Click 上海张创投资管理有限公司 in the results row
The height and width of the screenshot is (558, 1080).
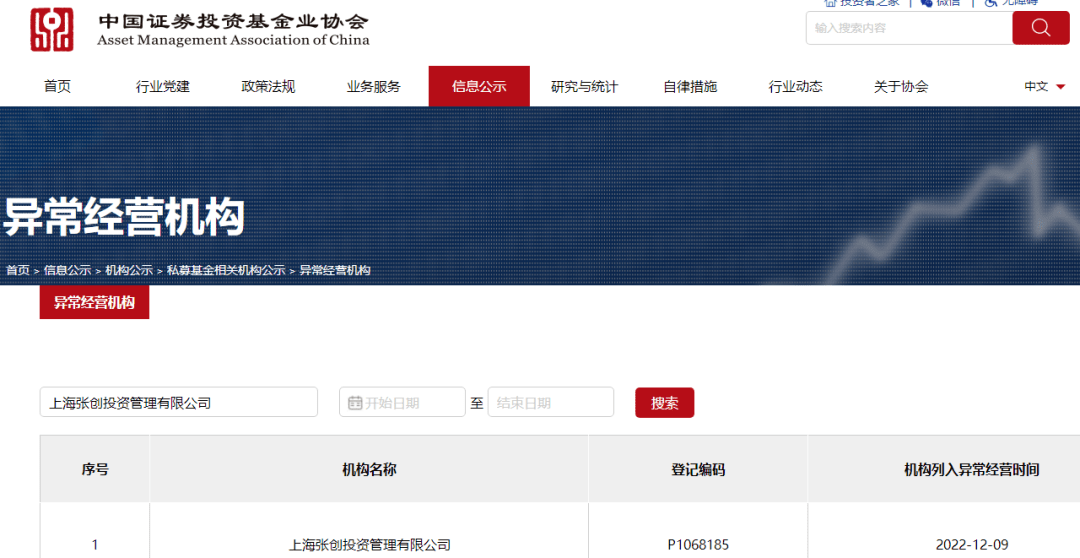tap(369, 545)
